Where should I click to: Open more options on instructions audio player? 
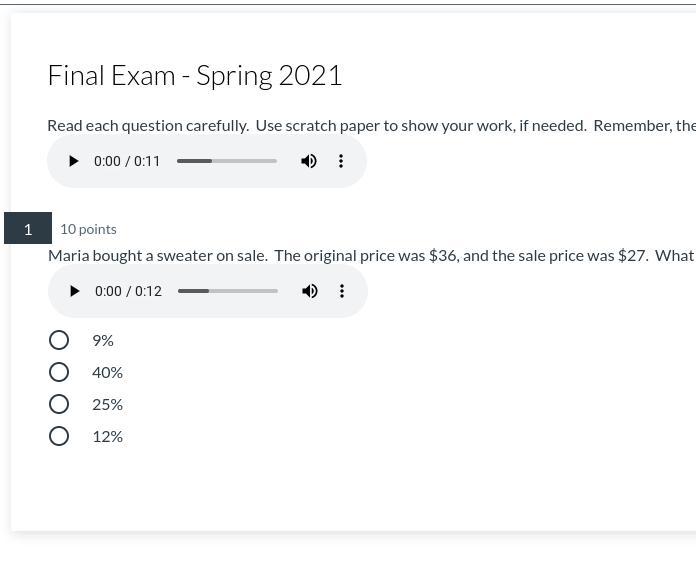tap(341, 161)
